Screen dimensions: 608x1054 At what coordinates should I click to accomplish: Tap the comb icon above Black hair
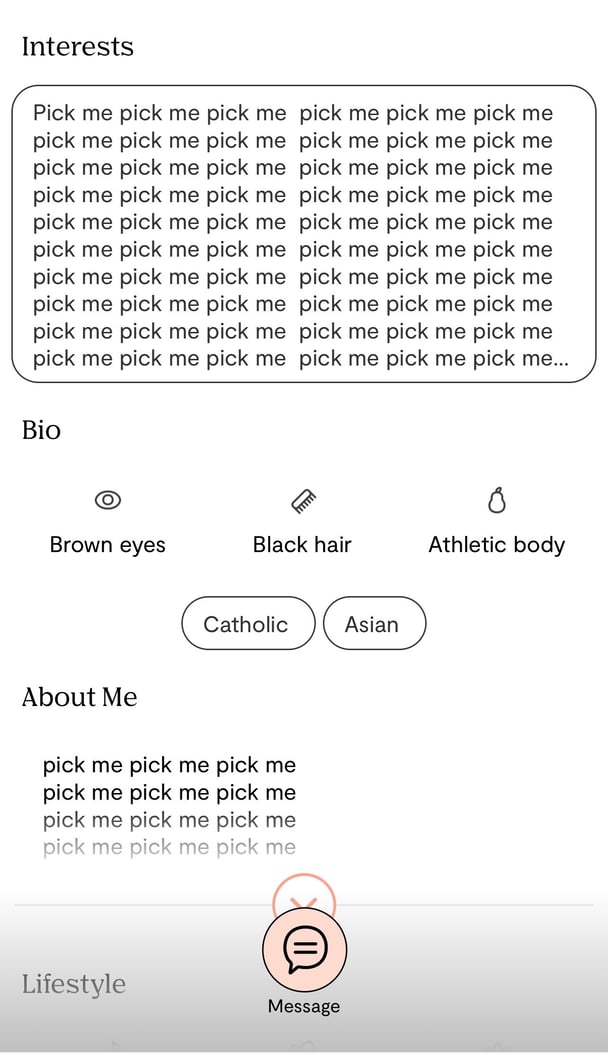coord(304,501)
